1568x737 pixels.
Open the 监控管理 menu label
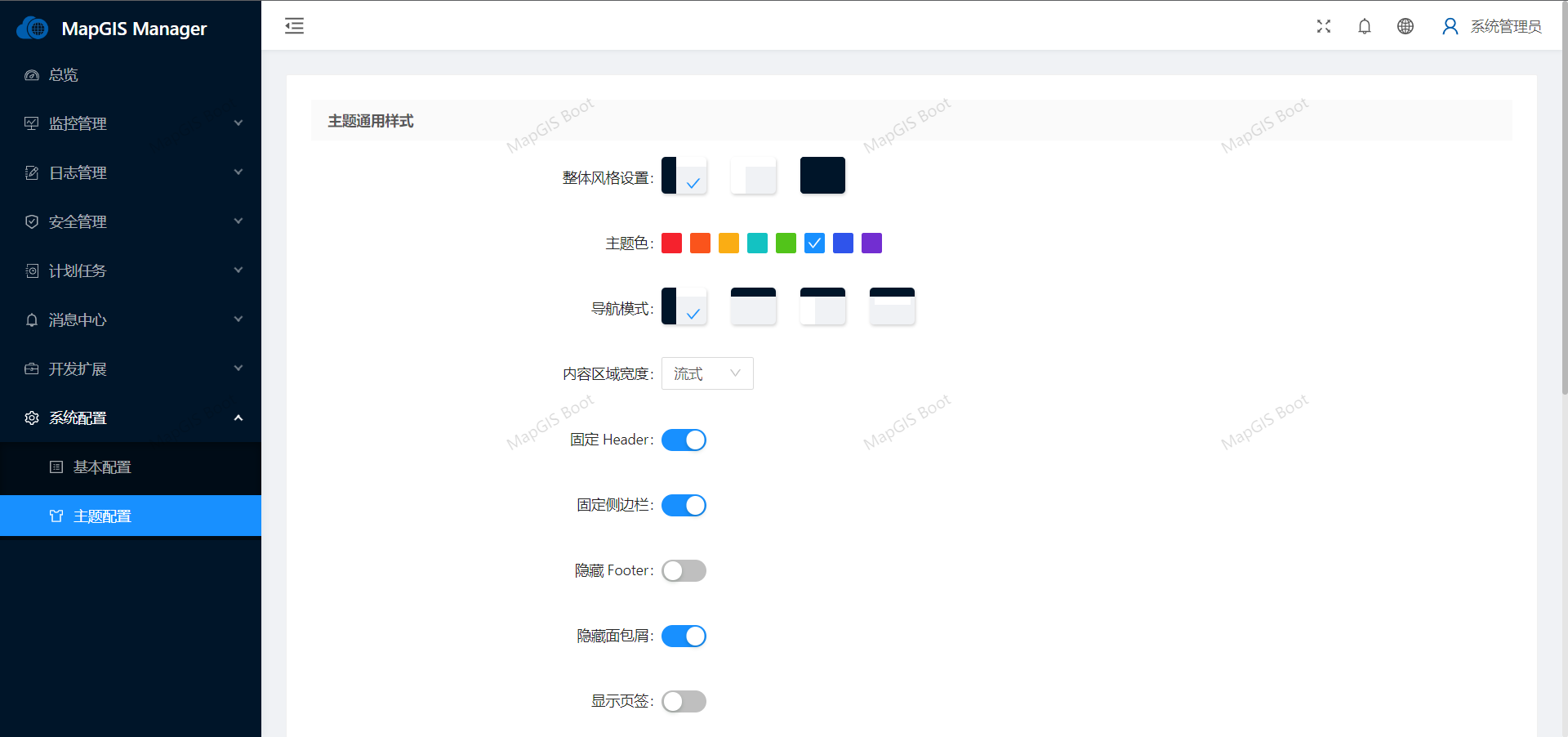pyautogui.click(x=78, y=123)
